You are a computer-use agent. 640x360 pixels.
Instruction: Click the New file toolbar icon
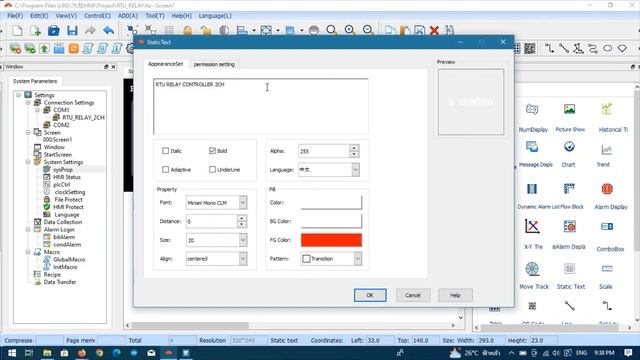click(17, 31)
